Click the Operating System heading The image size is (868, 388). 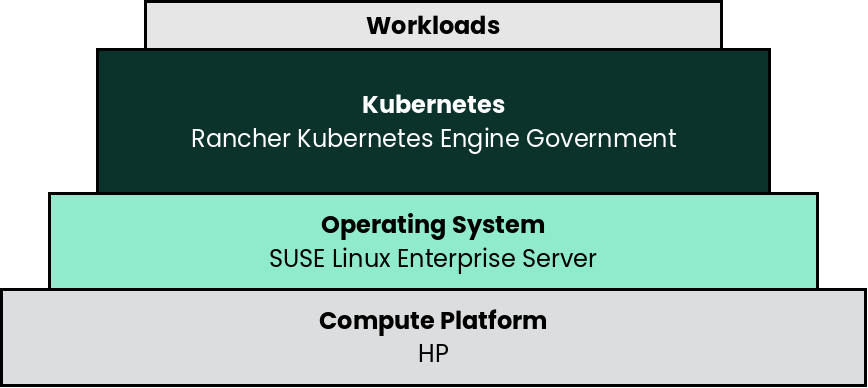[433, 225]
